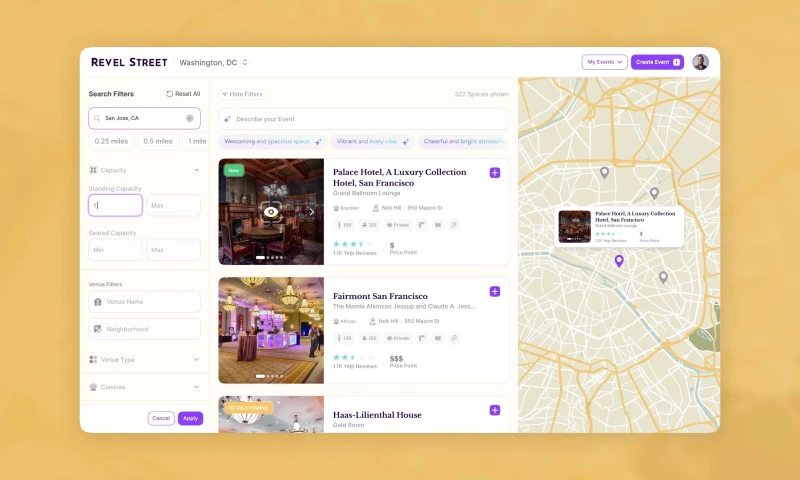
Task: Apply the search filters
Action: (x=190, y=418)
